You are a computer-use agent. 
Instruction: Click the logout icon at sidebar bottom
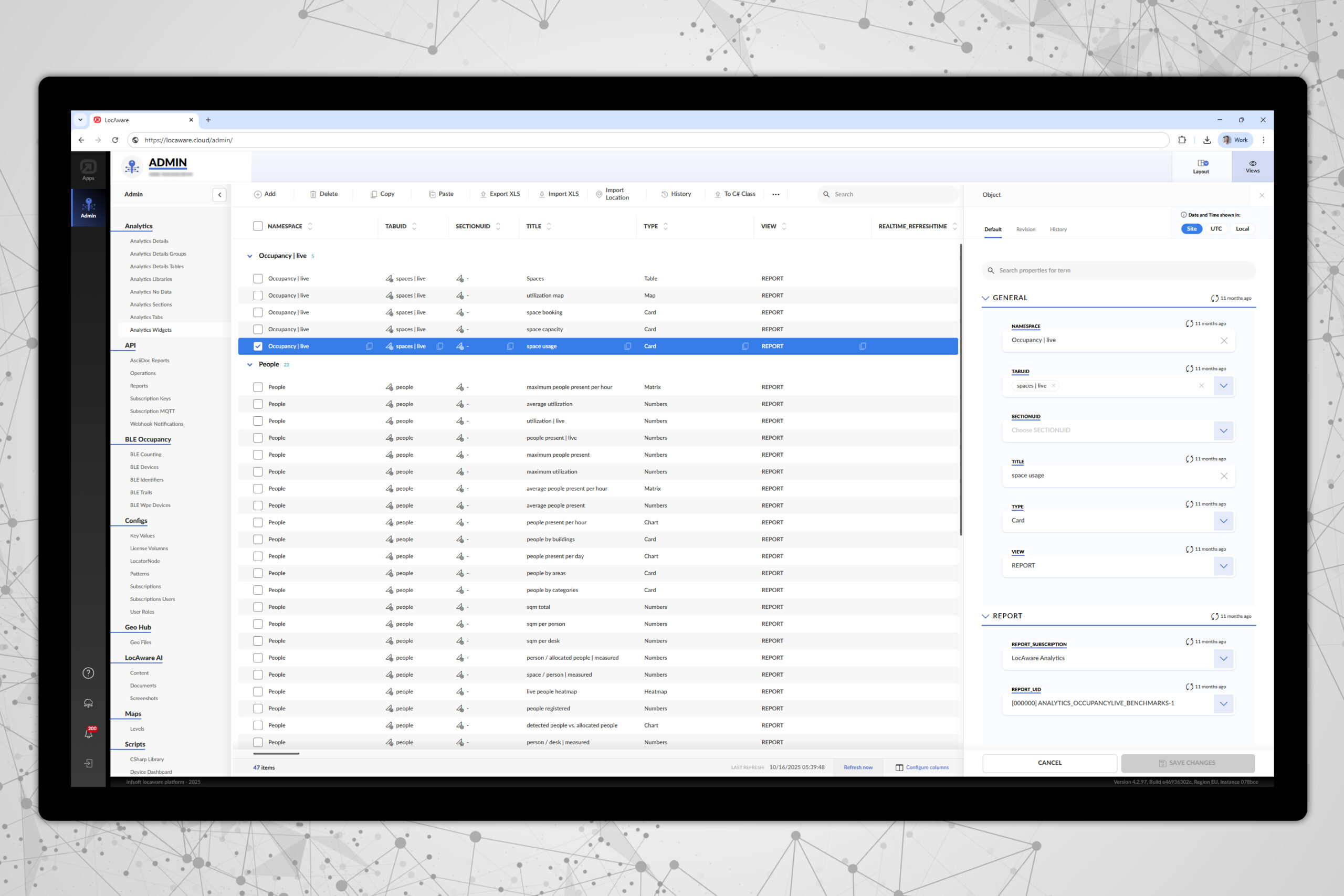click(x=89, y=763)
